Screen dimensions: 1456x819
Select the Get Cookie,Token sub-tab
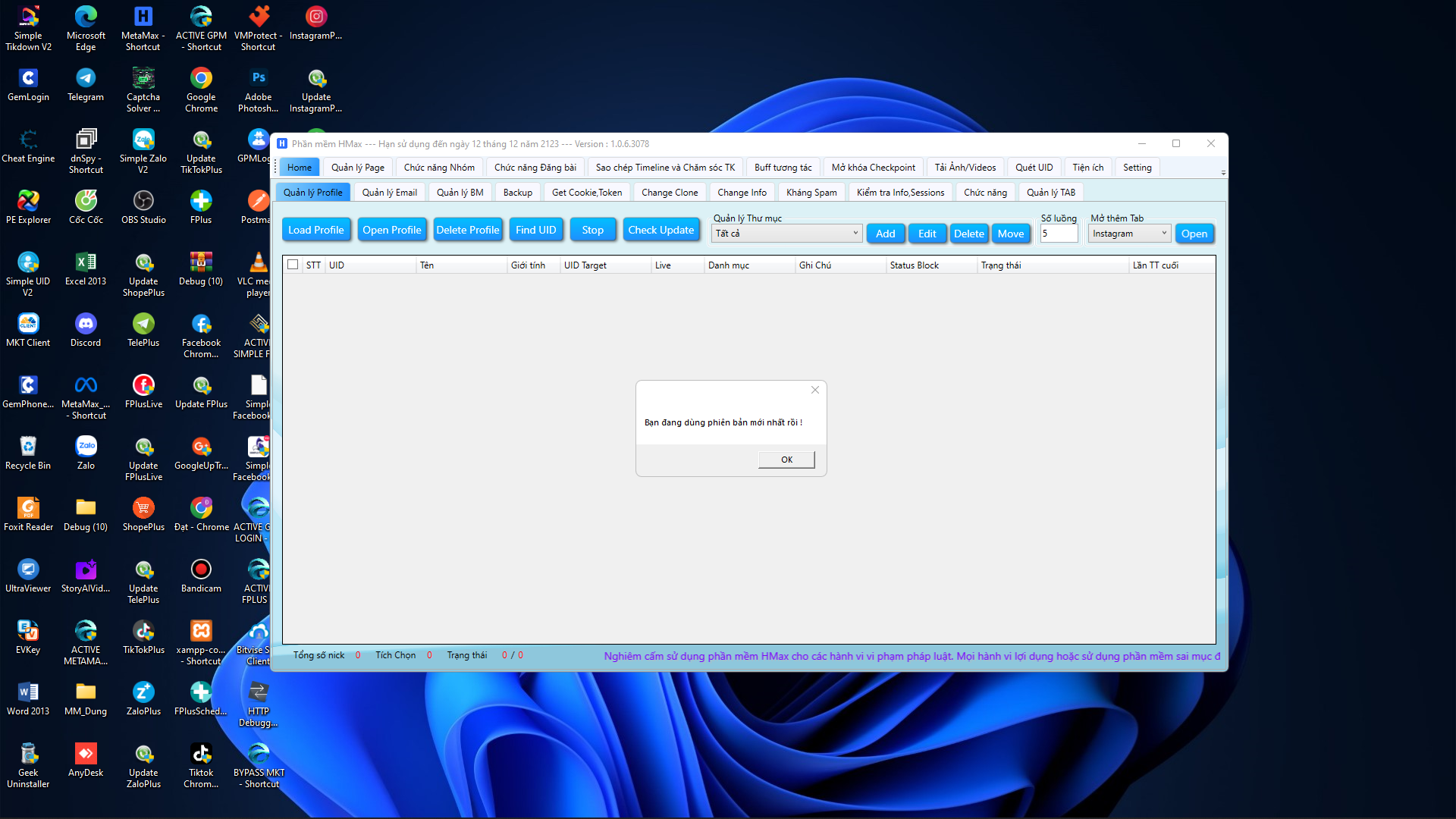(587, 193)
